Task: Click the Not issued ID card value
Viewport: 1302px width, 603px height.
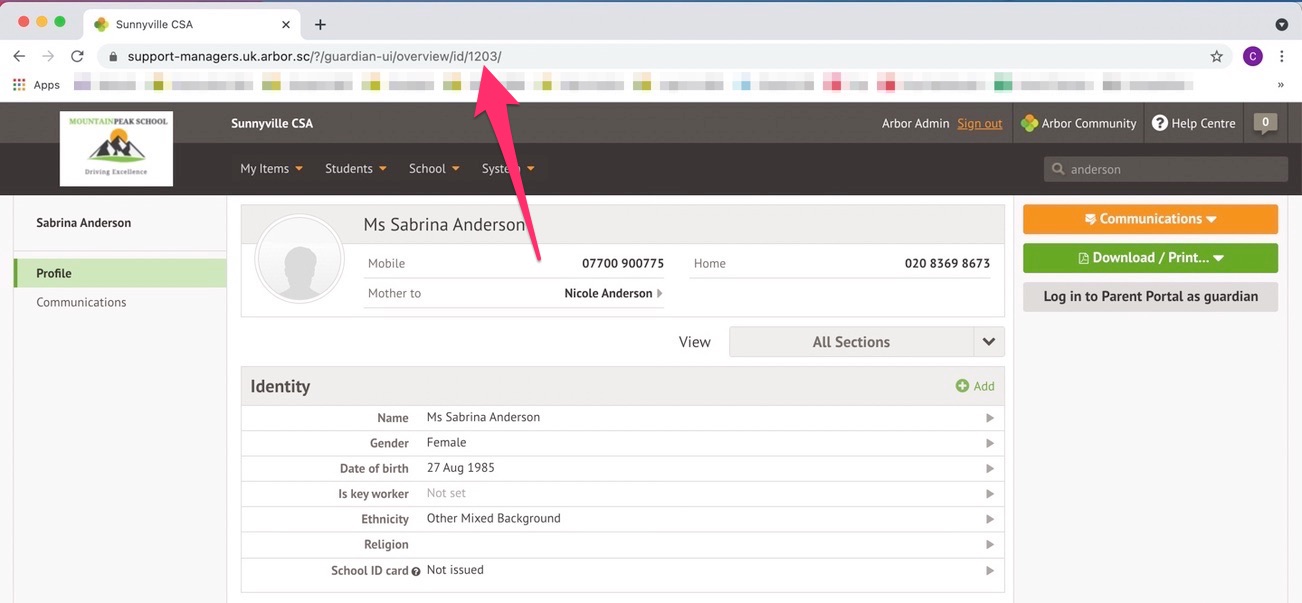Action: [455, 570]
